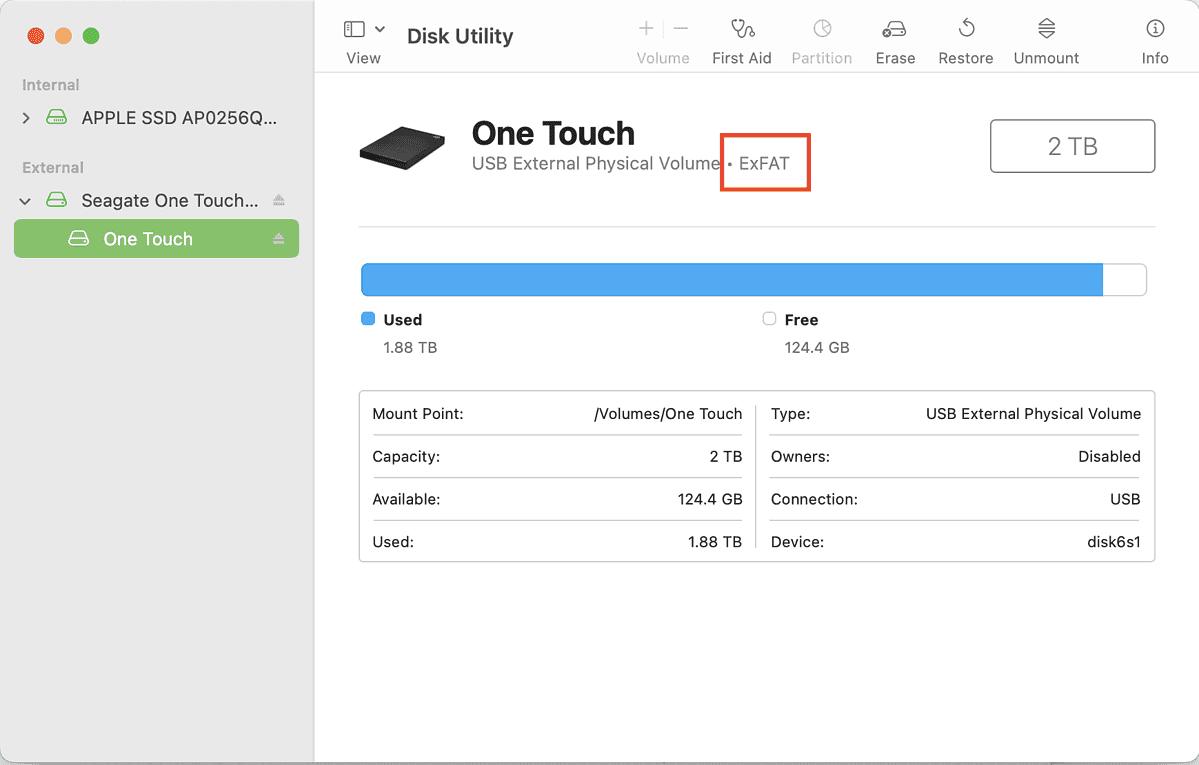Select the Used space indicator
This screenshot has width=1199, height=765.
[369, 319]
